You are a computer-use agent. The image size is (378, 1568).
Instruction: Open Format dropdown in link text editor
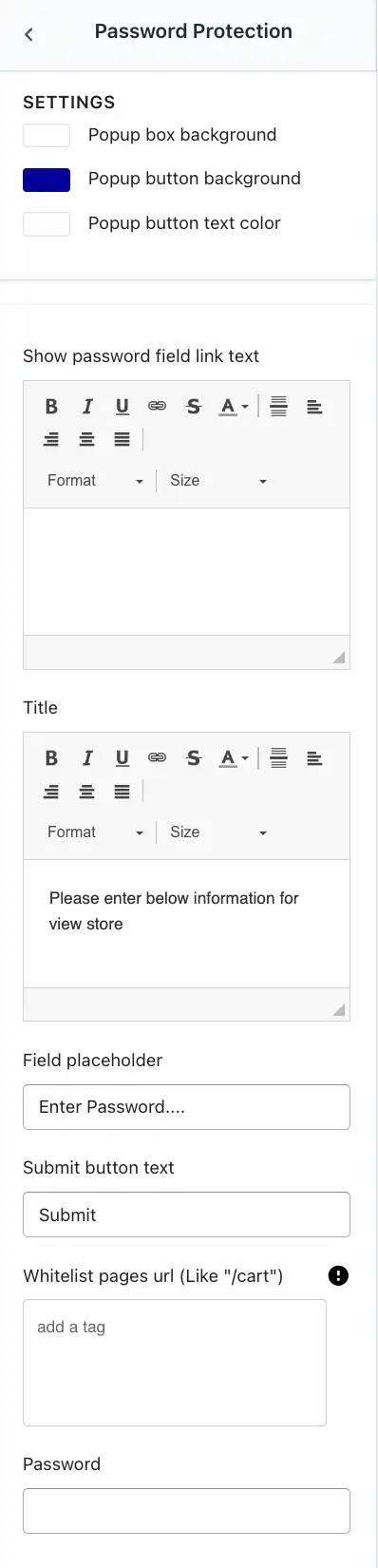[x=95, y=481]
